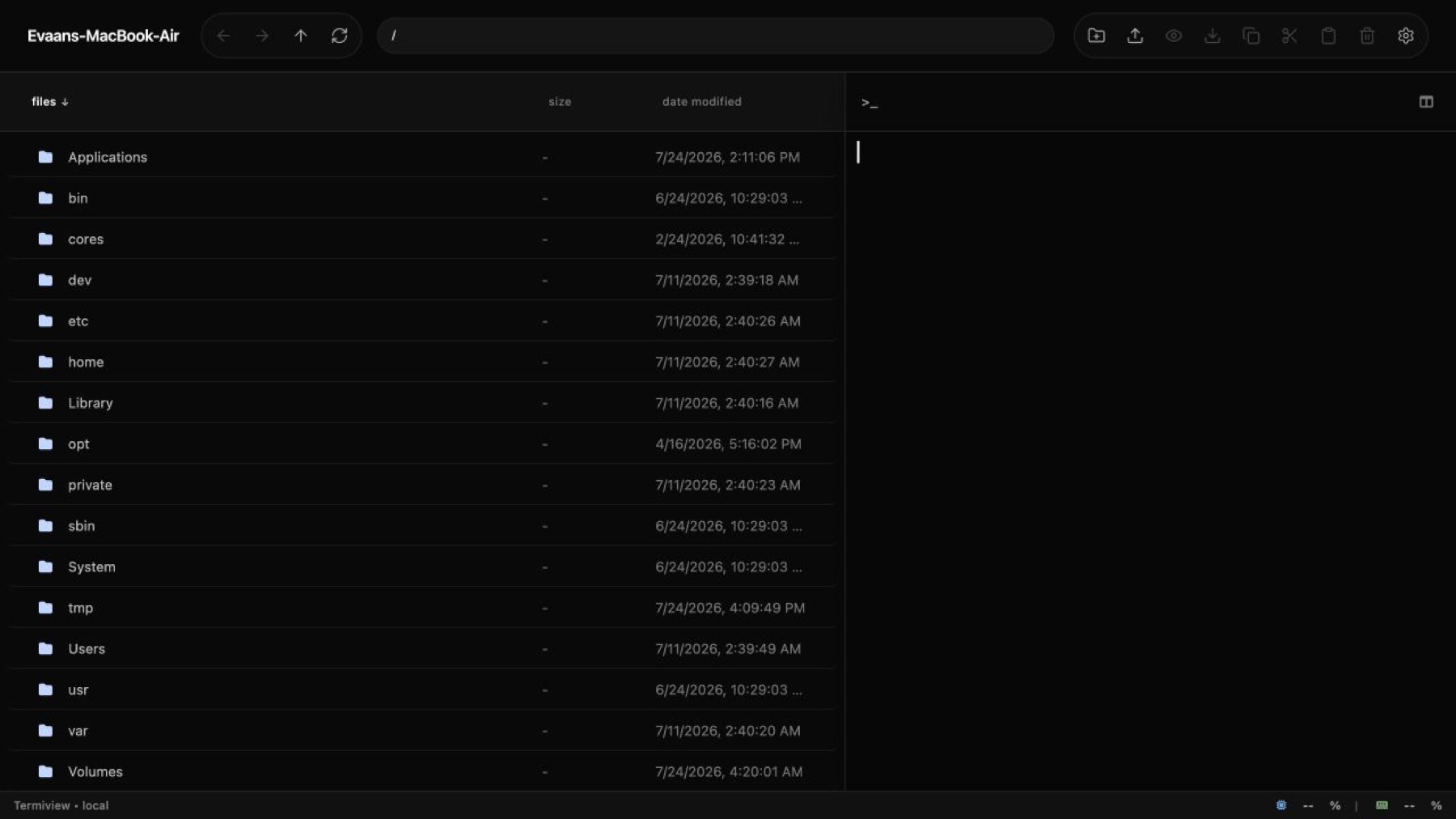Select the bin folder name
Viewport: 1456px width, 819px height.
click(78, 198)
